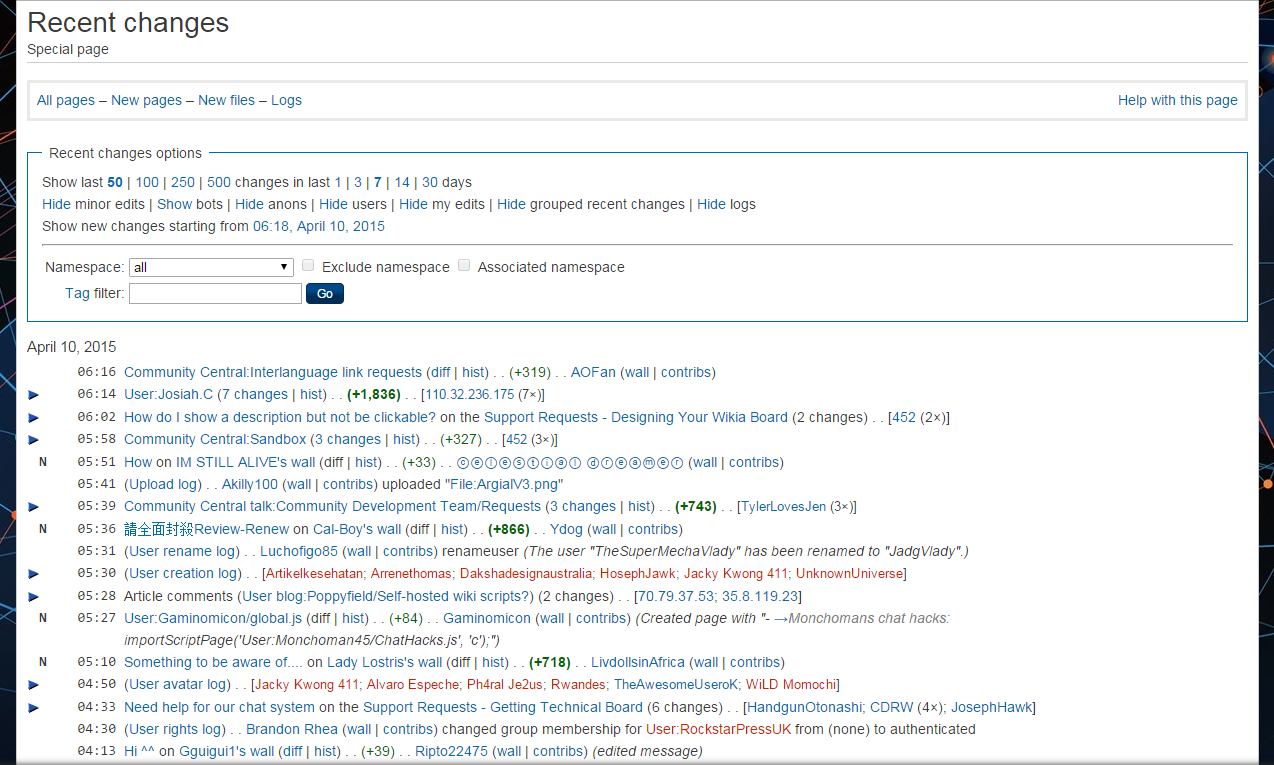
Task: Open the All pages link
Action: click(x=66, y=100)
